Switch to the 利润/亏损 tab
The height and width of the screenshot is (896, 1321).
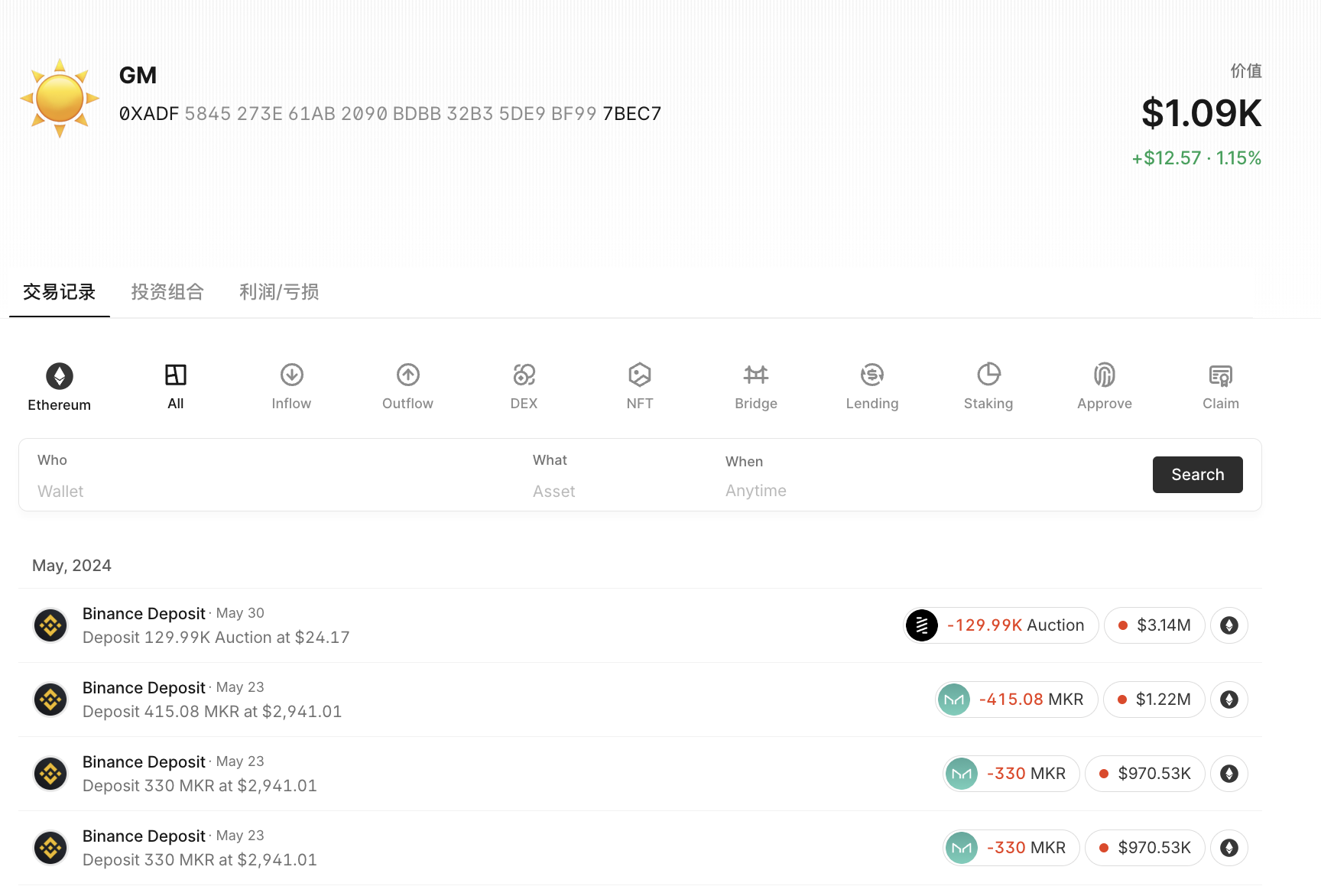tap(279, 292)
